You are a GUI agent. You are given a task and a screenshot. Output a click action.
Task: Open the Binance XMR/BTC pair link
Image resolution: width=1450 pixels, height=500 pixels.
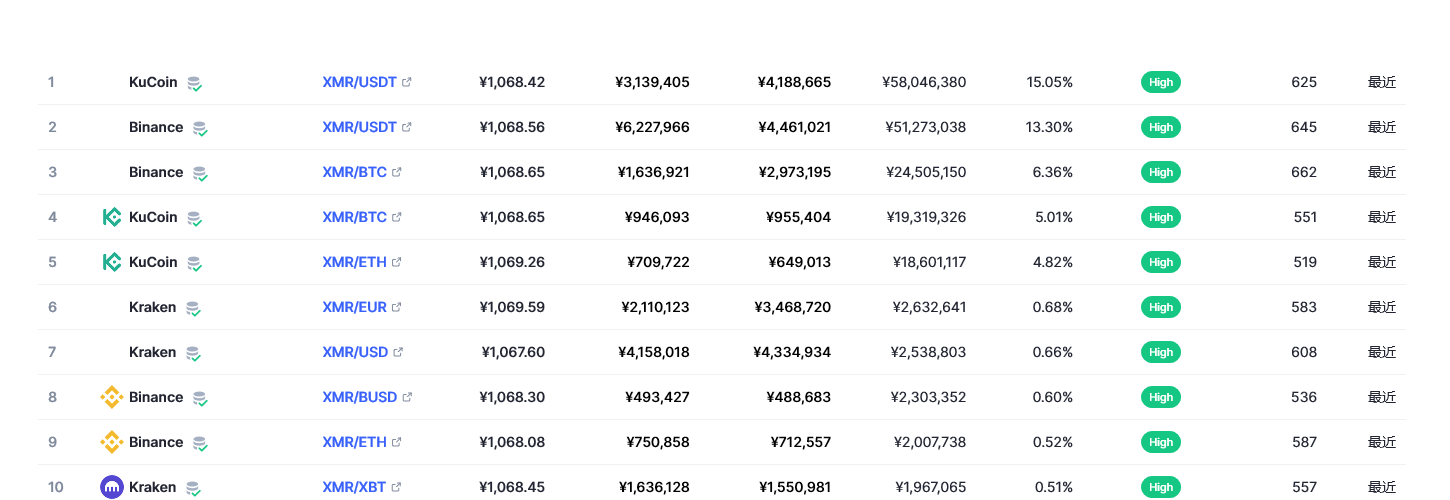(x=355, y=172)
